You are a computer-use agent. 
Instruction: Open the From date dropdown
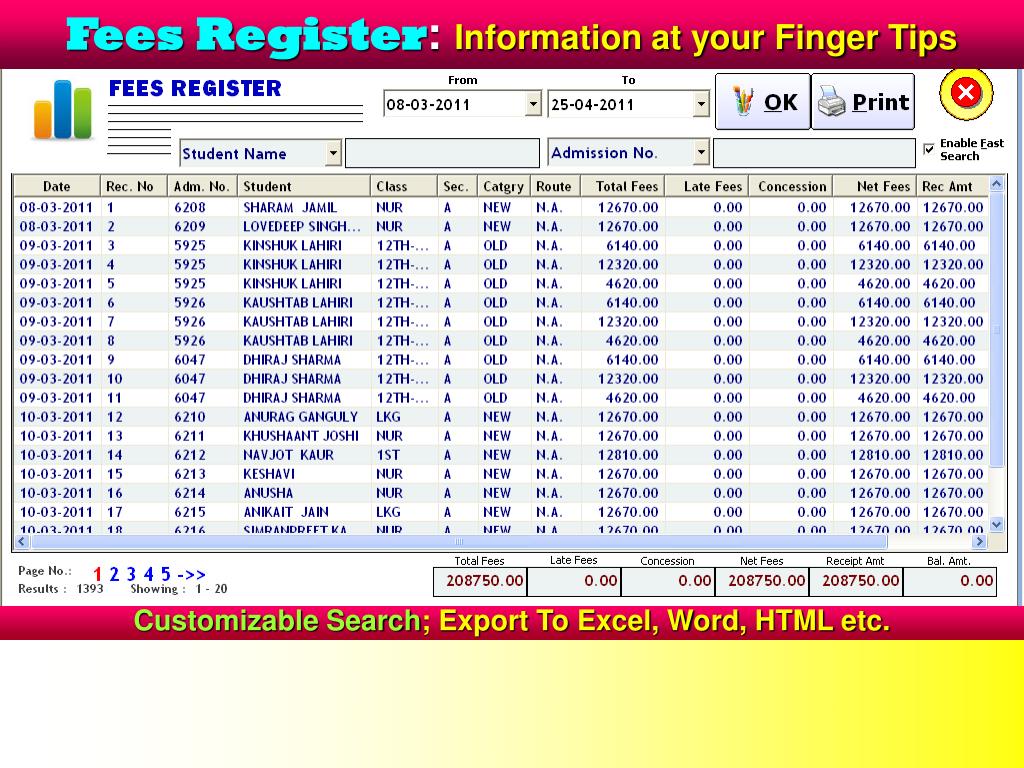(533, 104)
